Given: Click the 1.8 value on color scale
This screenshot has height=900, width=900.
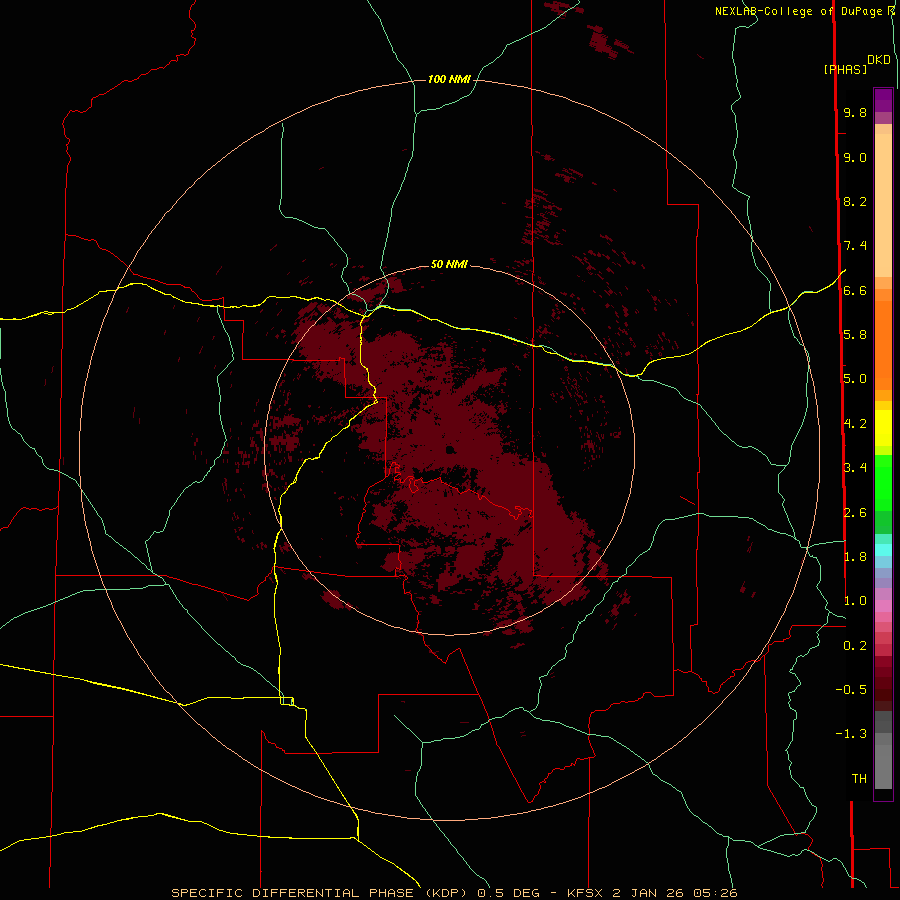Looking at the screenshot, I should (x=855, y=557).
